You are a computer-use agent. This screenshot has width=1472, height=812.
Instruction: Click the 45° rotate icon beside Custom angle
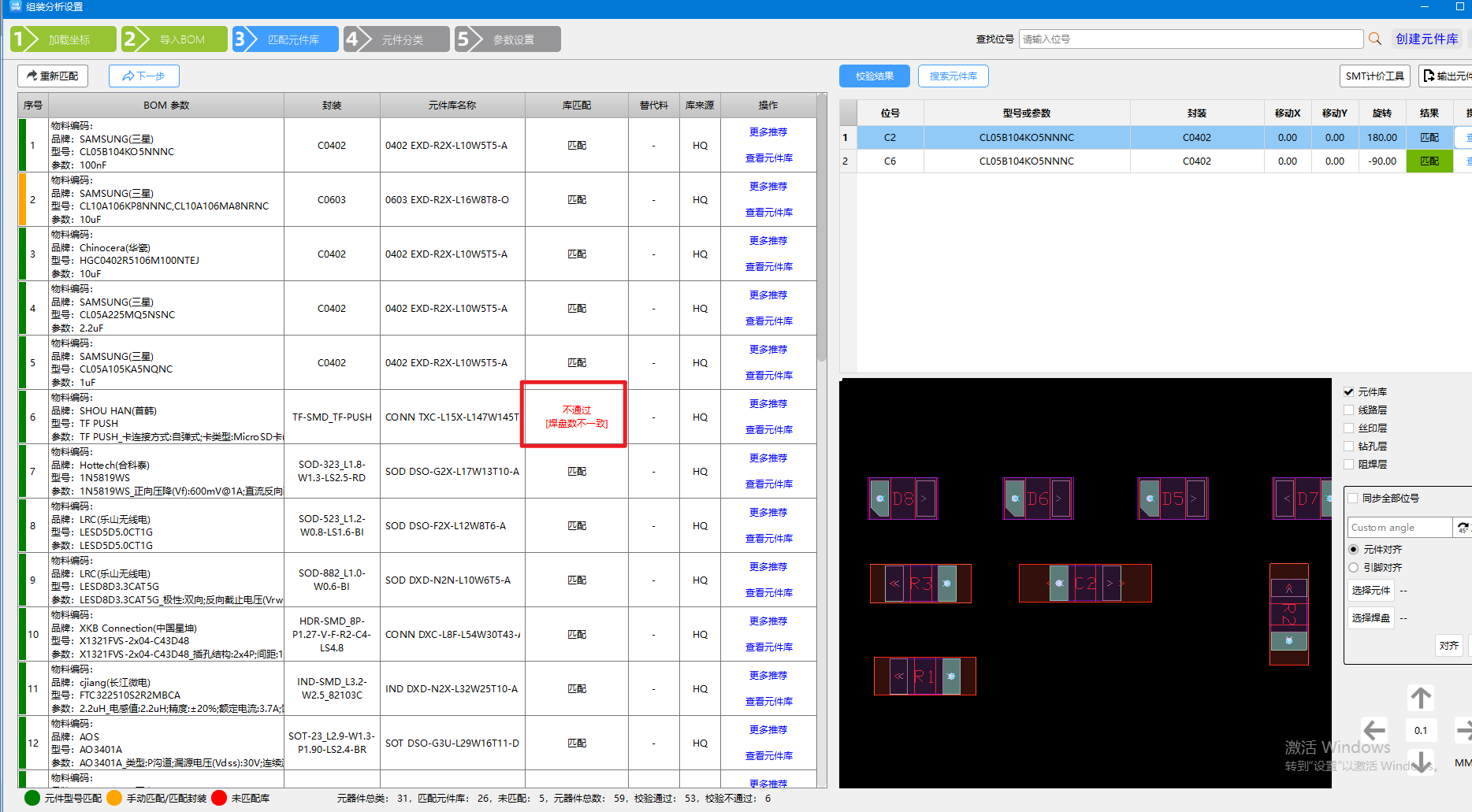1463,528
